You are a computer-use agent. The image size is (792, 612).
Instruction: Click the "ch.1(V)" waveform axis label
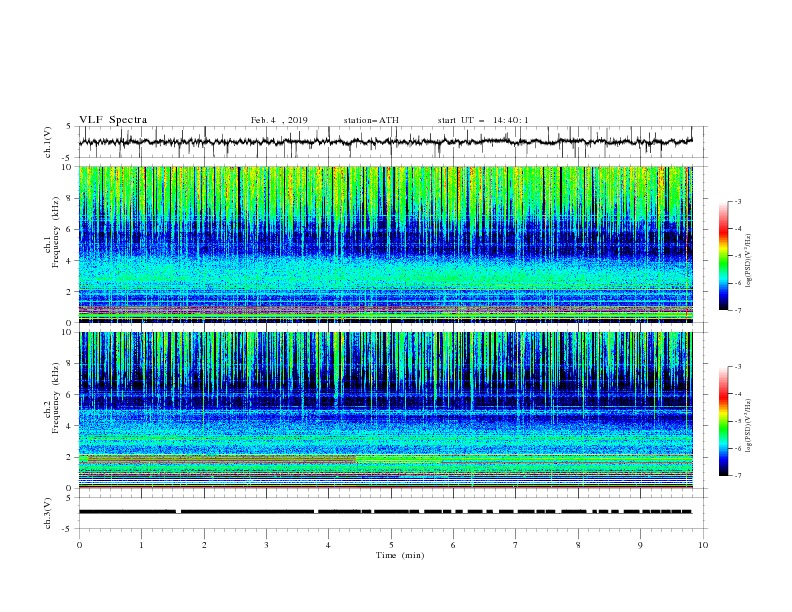coord(48,142)
